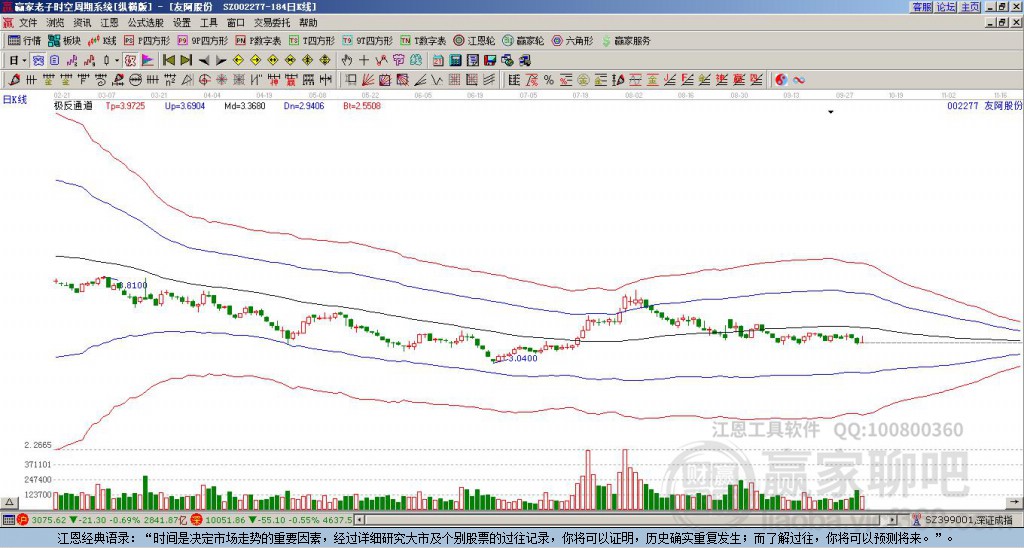Screen dimensions: 1024x548
Task: Open the 浏览 menu
Action: click(55, 23)
